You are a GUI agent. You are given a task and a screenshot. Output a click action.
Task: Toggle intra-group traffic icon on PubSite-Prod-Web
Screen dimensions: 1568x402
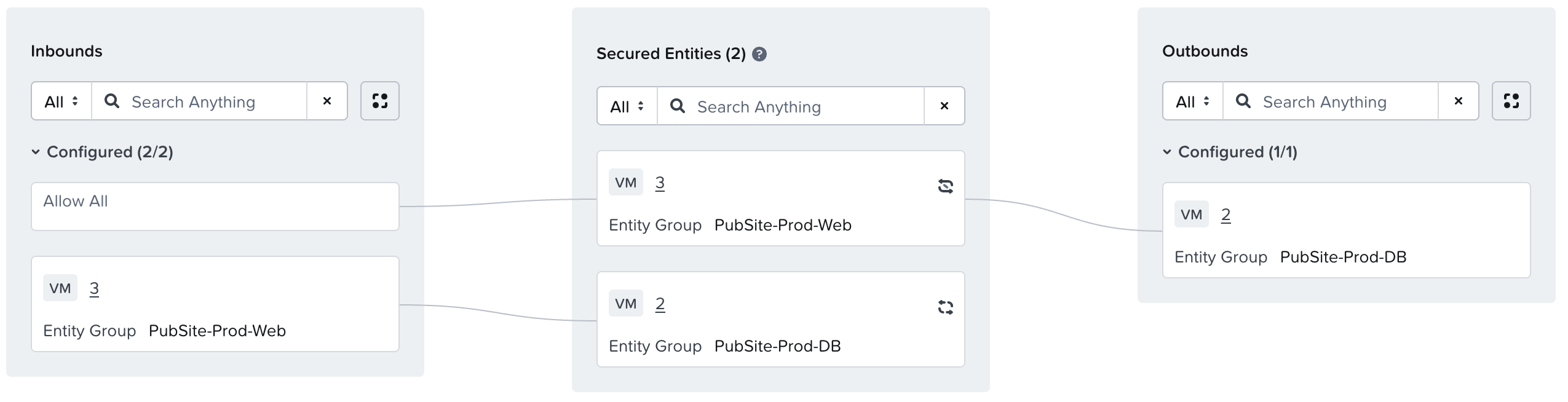[945, 186]
